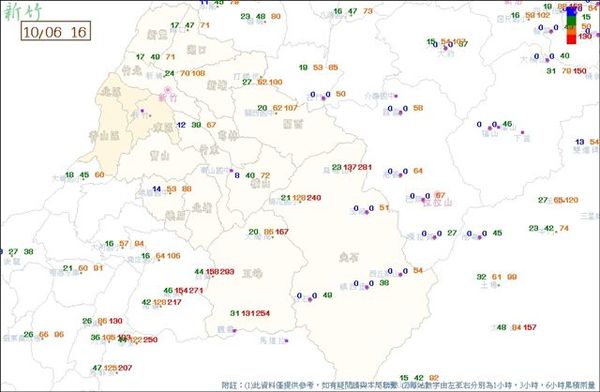The image size is (600, 392).
Task: Select the rainfall value "217"
Action: pyautogui.click(x=174, y=302)
